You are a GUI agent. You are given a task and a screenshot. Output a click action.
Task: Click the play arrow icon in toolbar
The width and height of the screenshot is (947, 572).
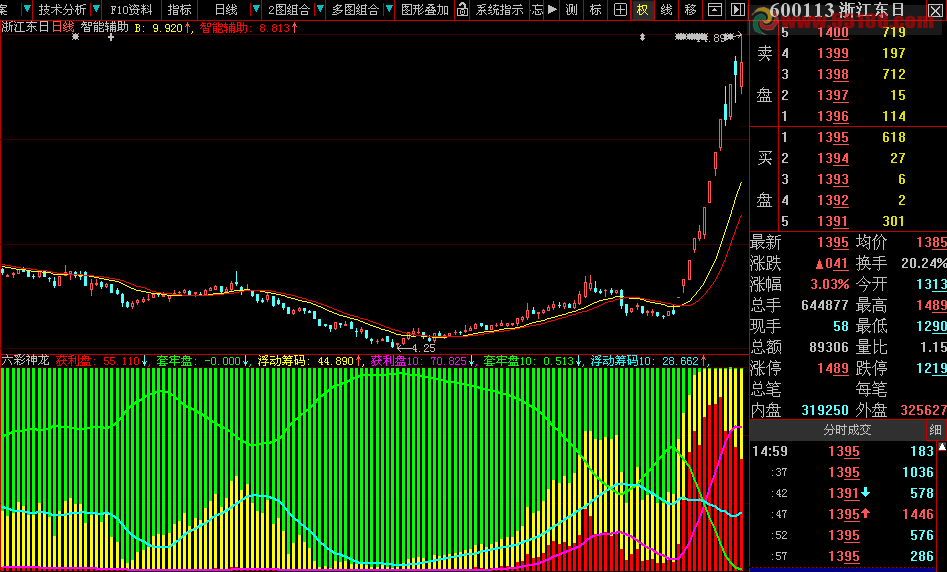click(552, 10)
